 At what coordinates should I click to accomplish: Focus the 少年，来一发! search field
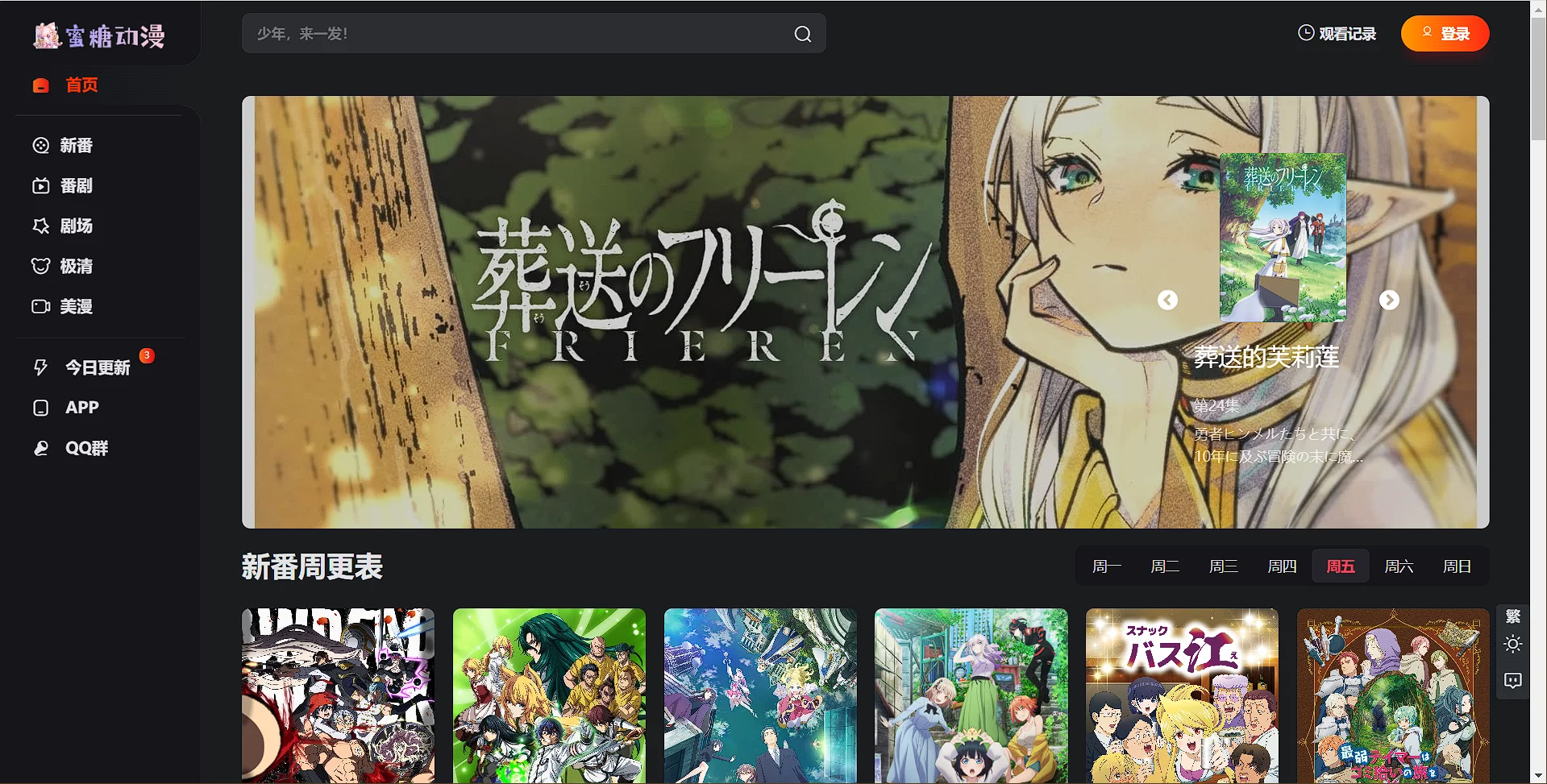[x=516, y=34]
